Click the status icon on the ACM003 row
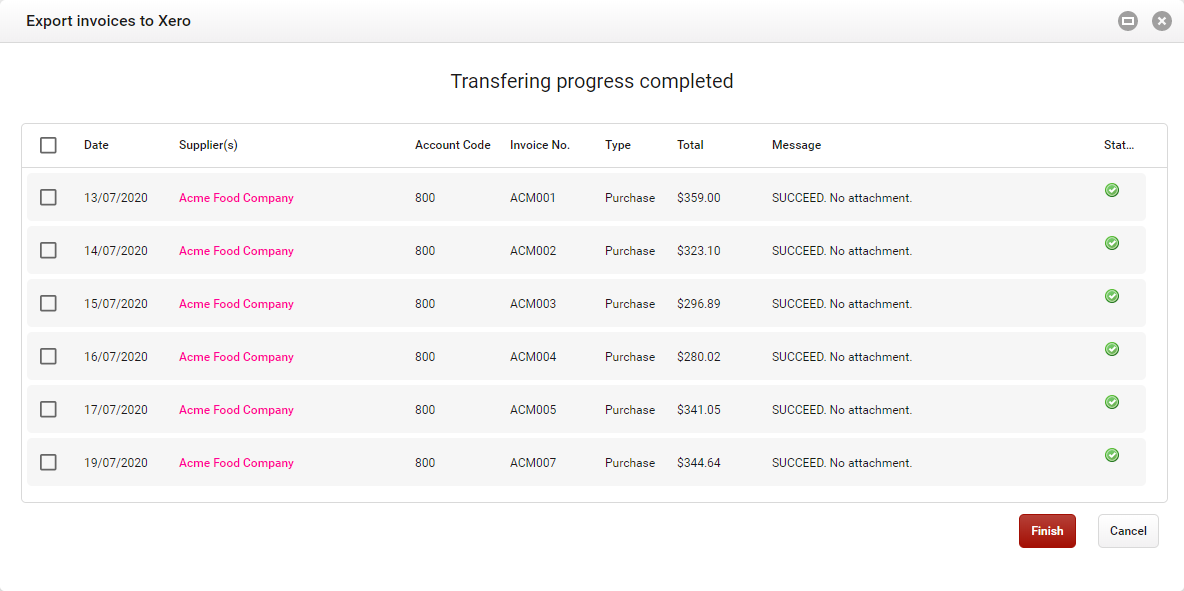The width and height of the screenshot is (1184, 591). pyautogui.click(x=1112, y=296)
